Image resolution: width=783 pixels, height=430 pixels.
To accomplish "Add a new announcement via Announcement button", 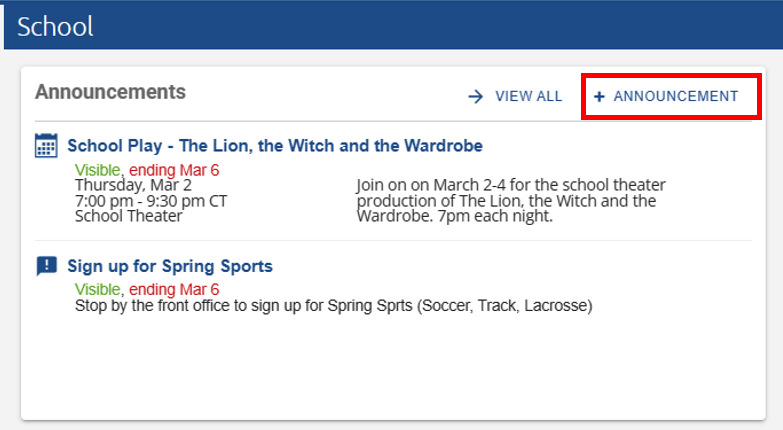I will pyautogui.click(x=675, y=97).
